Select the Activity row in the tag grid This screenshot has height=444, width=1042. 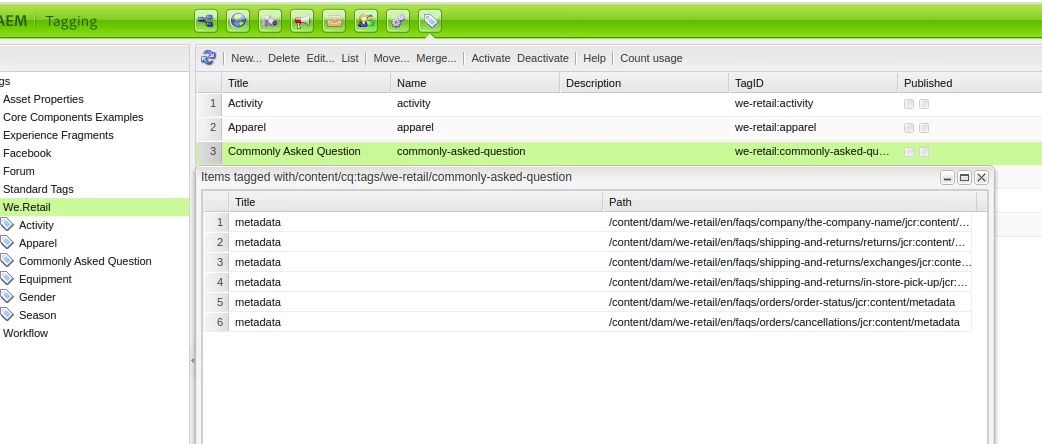point(619,104)
